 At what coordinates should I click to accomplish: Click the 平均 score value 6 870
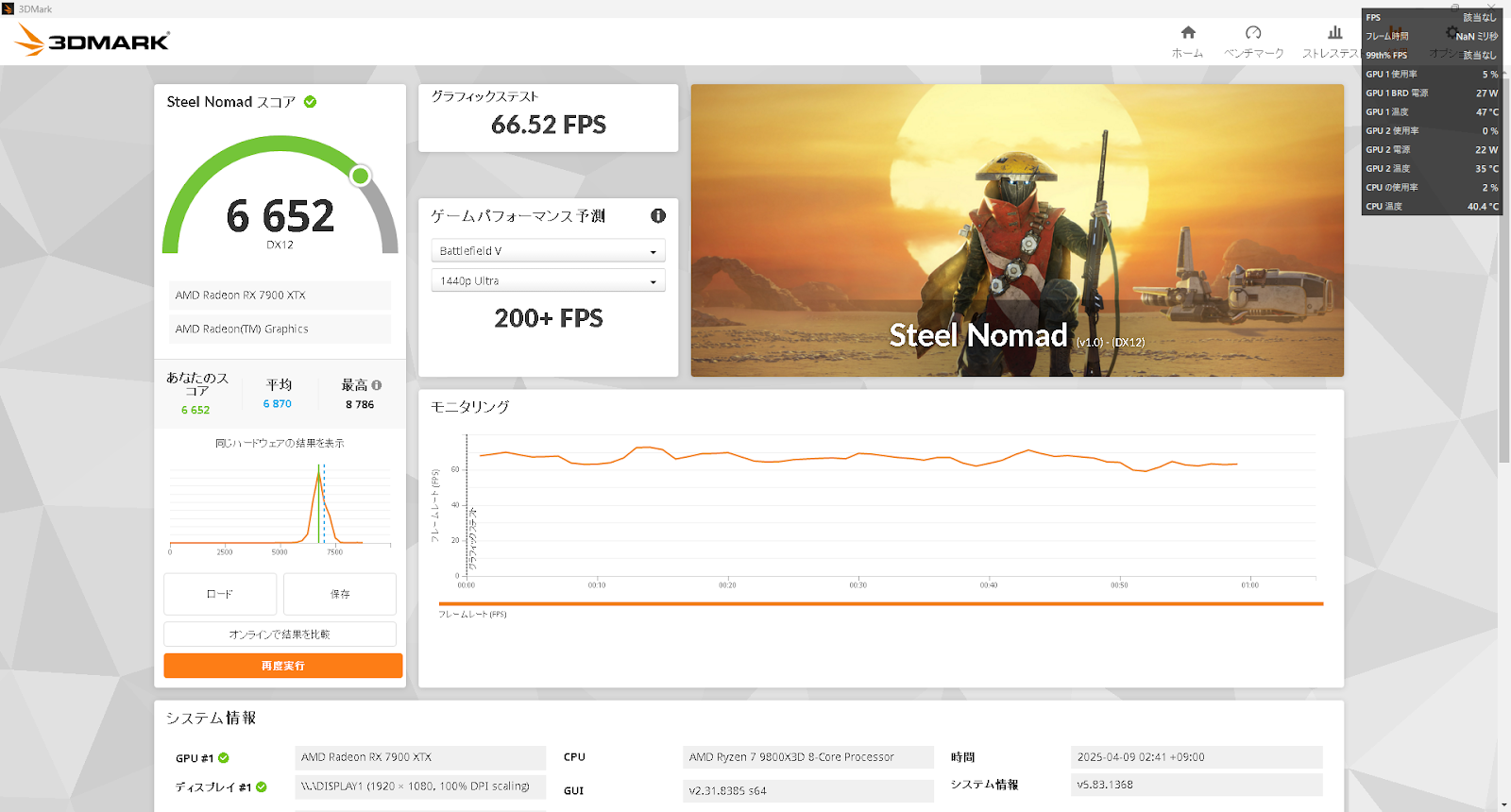click(x=278, y=404)
